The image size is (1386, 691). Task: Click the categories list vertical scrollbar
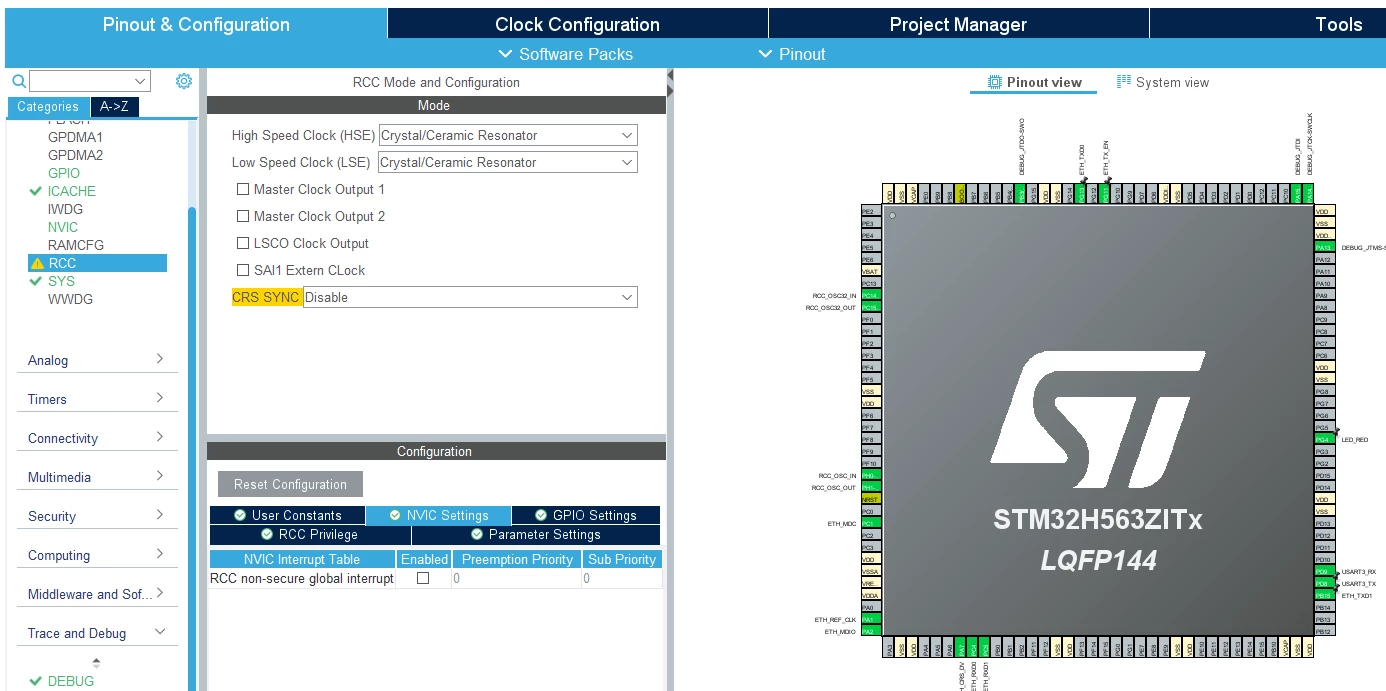point(192,450)
